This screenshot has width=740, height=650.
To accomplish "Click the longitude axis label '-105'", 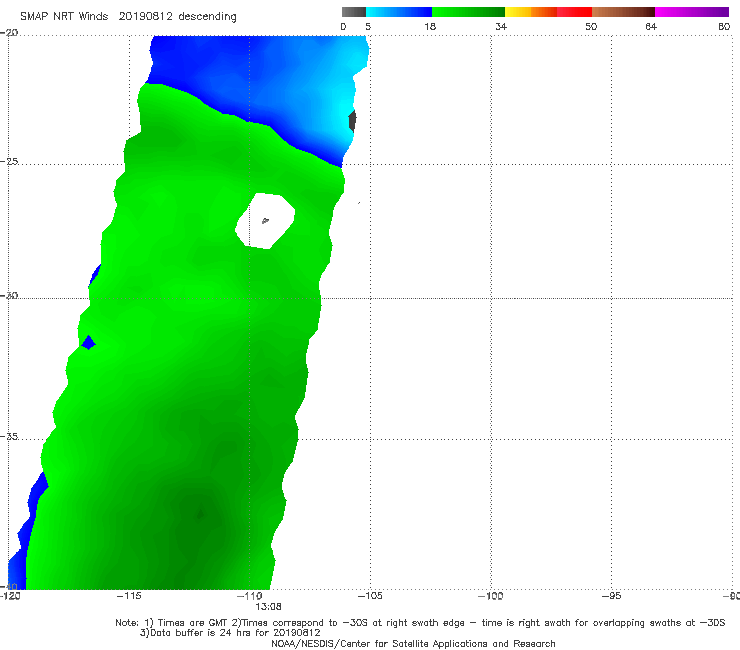I will pos(370,595).
